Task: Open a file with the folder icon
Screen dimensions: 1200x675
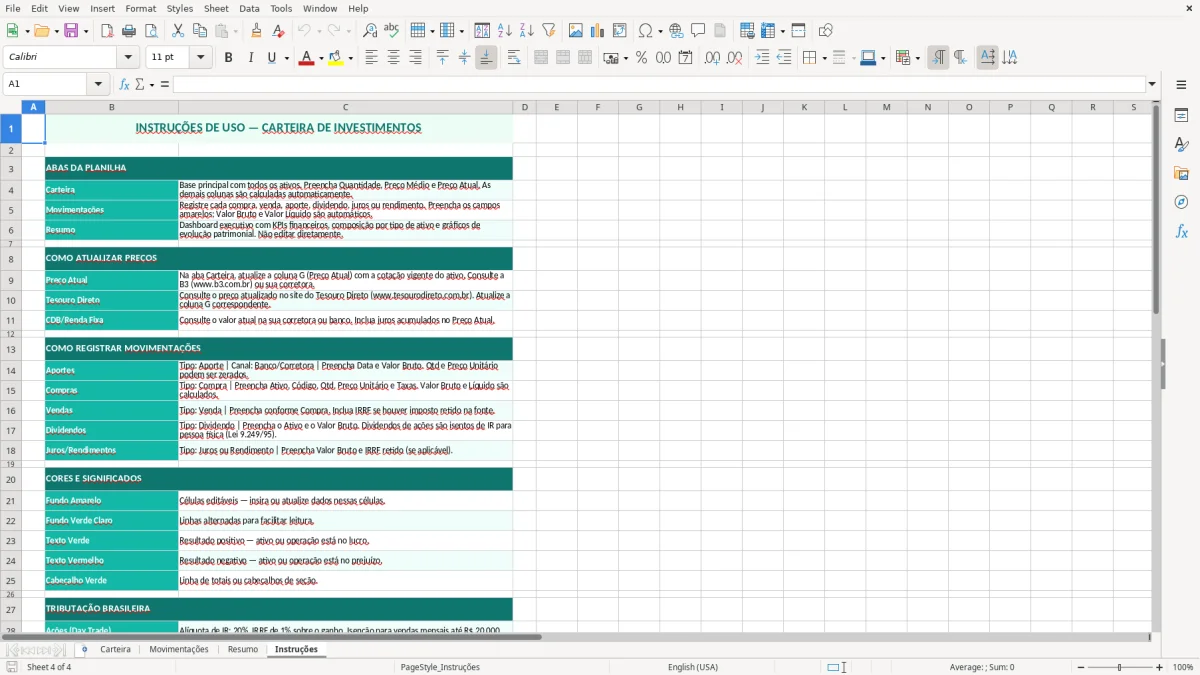Action: (x=44, y=31)
